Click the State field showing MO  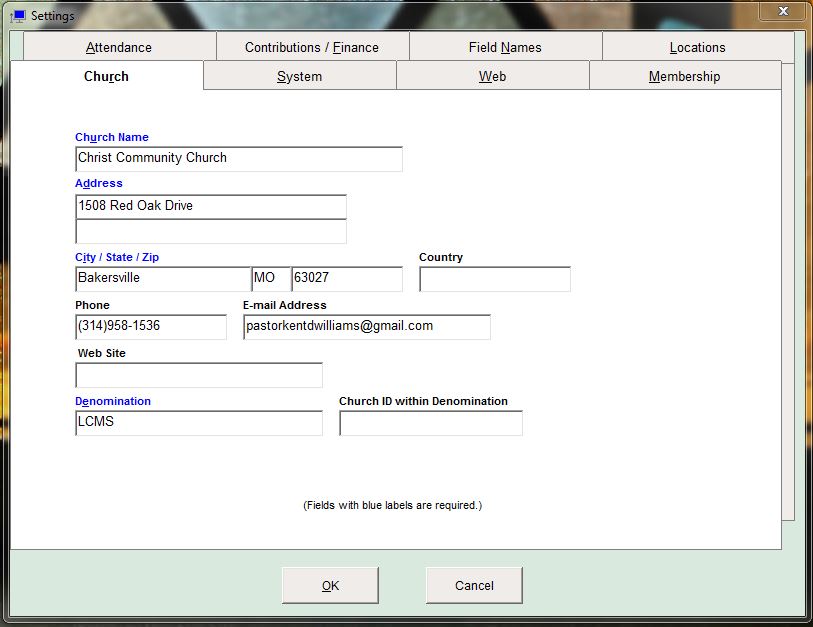pyautogui.click(x=269, y=279)
